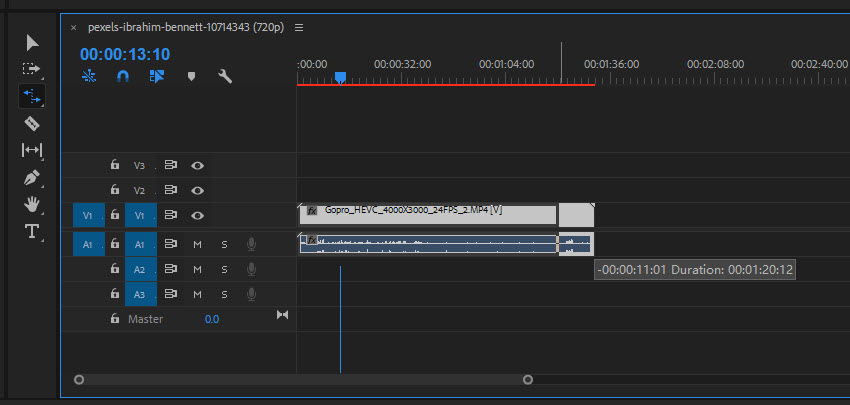Toggle sync lock on A2
The width and height of the screenshot is (850, 405).
point(171,269)
